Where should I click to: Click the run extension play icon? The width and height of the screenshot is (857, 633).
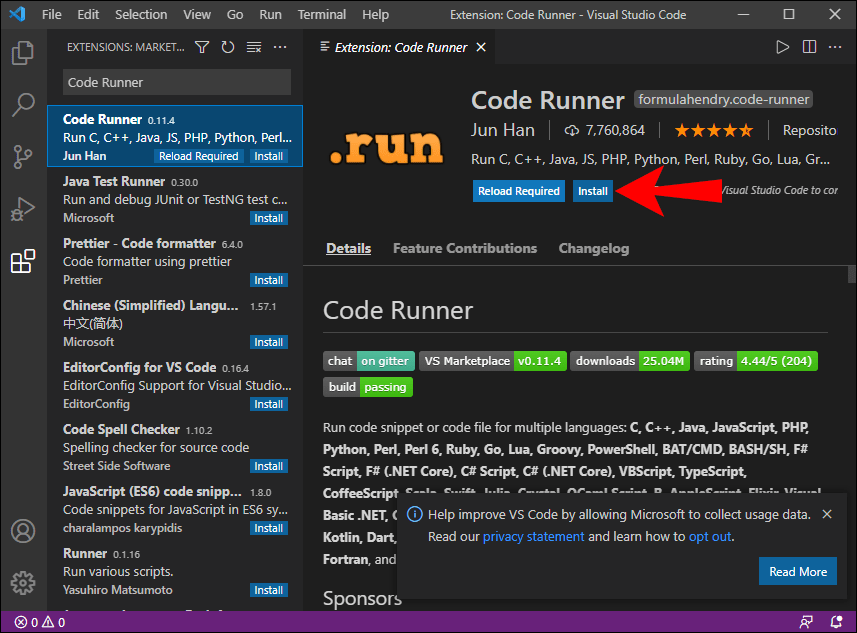[783, 46]
